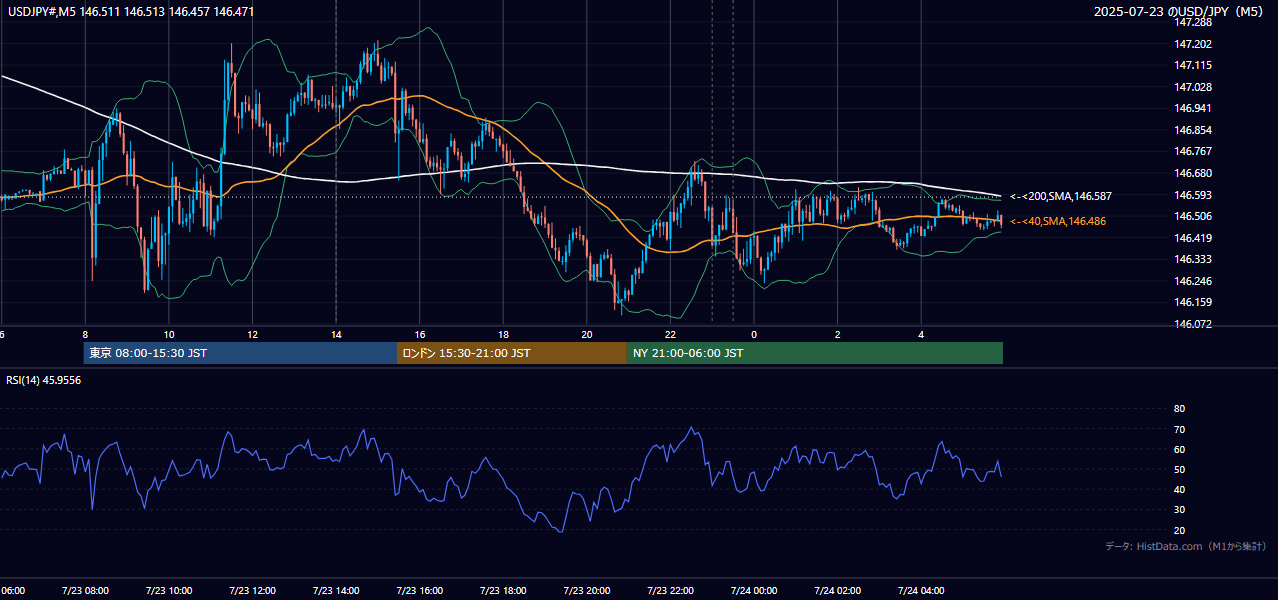1278x600 pixels.
Task: Click the 7/24 00:00 date label
Action: [754, 591]
